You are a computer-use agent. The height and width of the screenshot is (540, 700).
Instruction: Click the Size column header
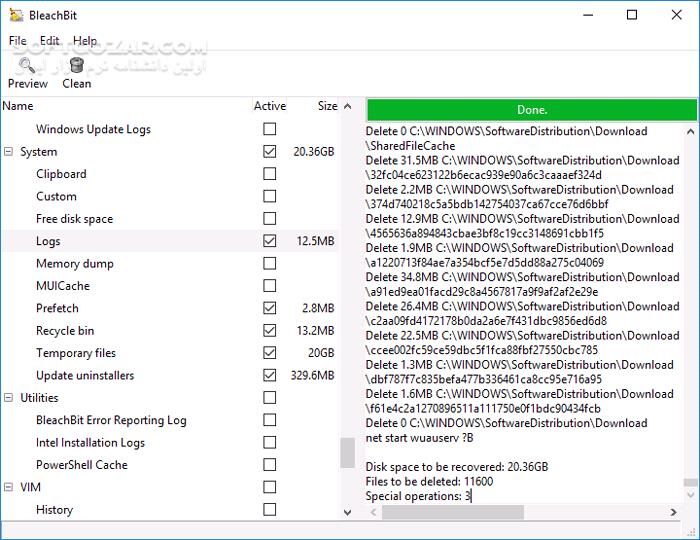[327, 106]
